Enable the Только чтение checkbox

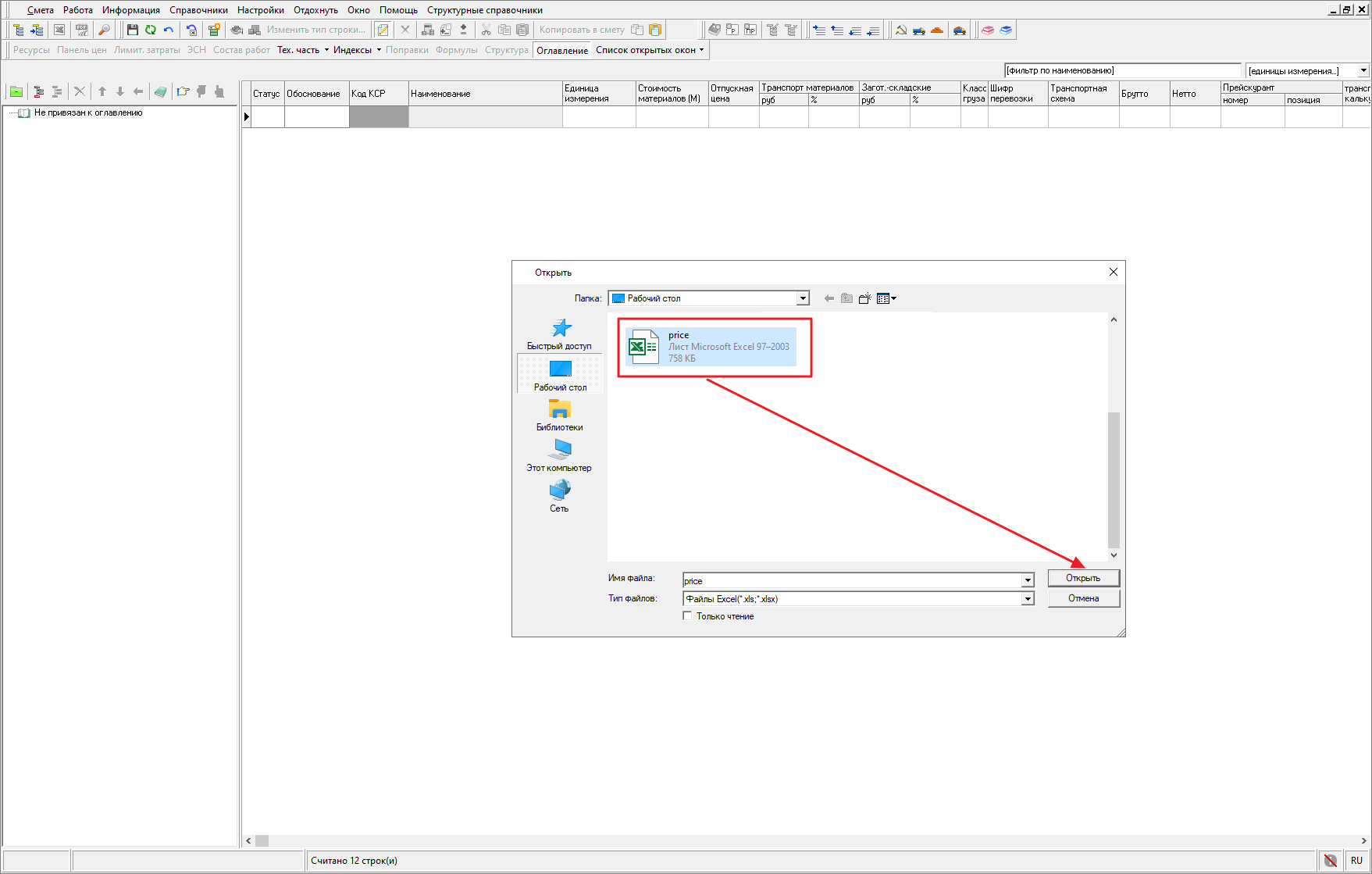click(688, 616)
